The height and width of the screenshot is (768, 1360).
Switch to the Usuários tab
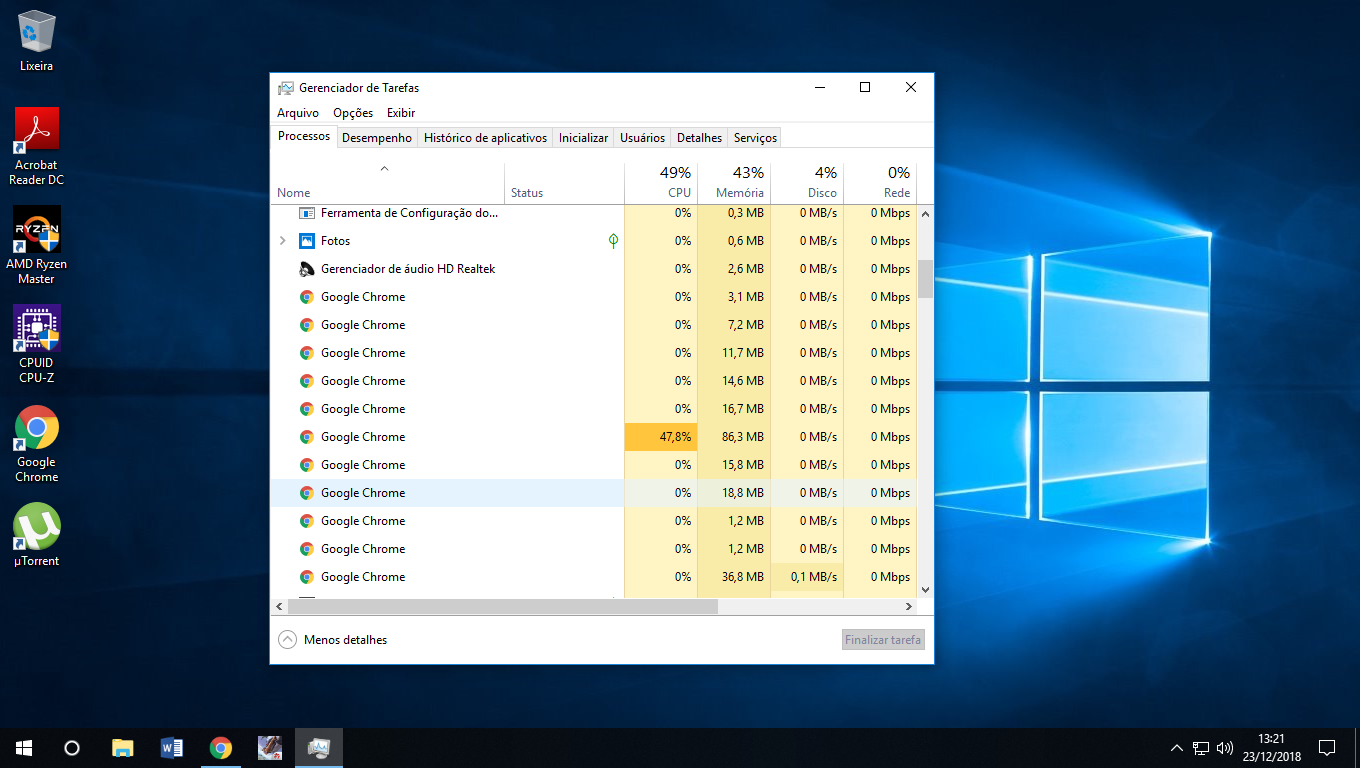[642, 138]
